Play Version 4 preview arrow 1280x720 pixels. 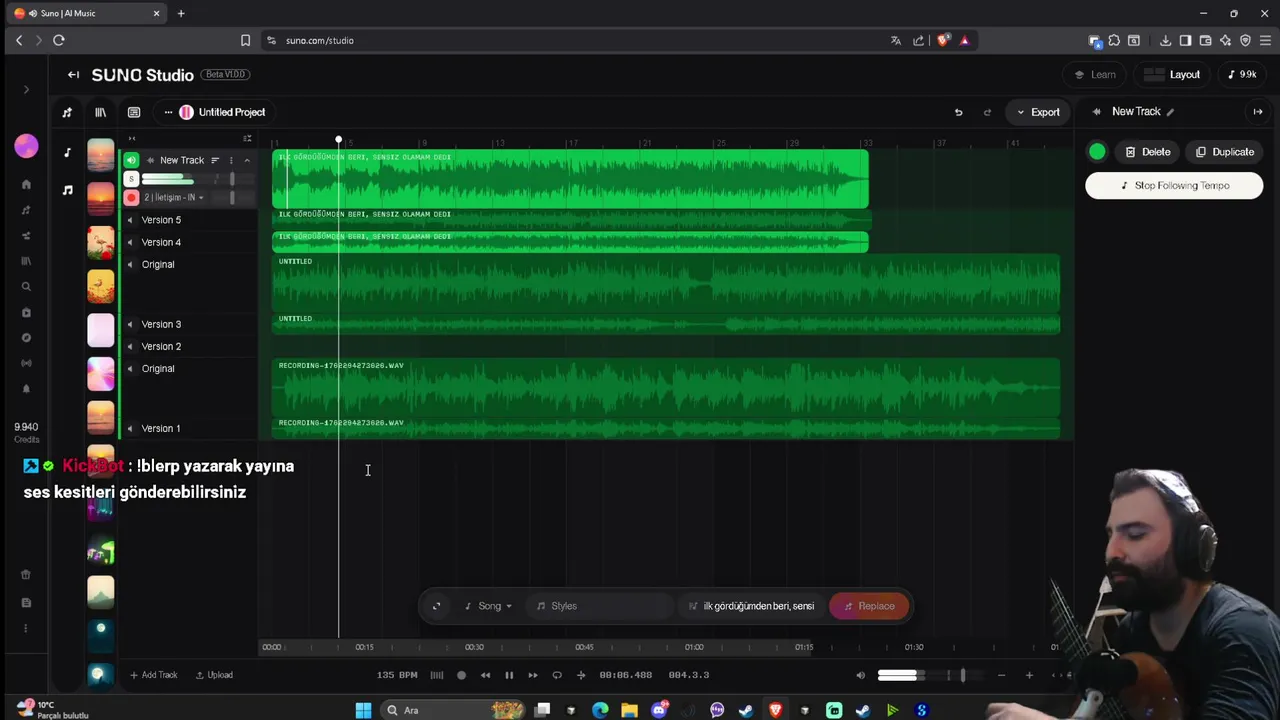click(129, 242)
